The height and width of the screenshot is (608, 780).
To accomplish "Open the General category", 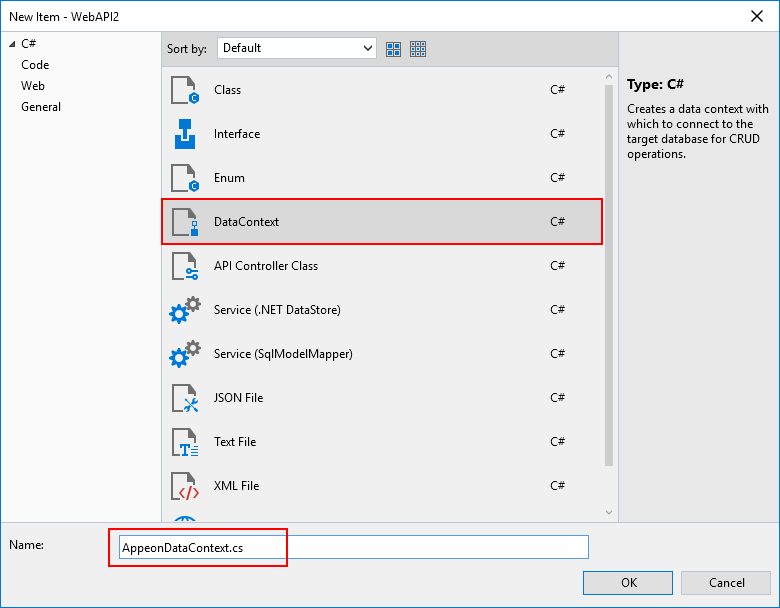I will 41,107.
